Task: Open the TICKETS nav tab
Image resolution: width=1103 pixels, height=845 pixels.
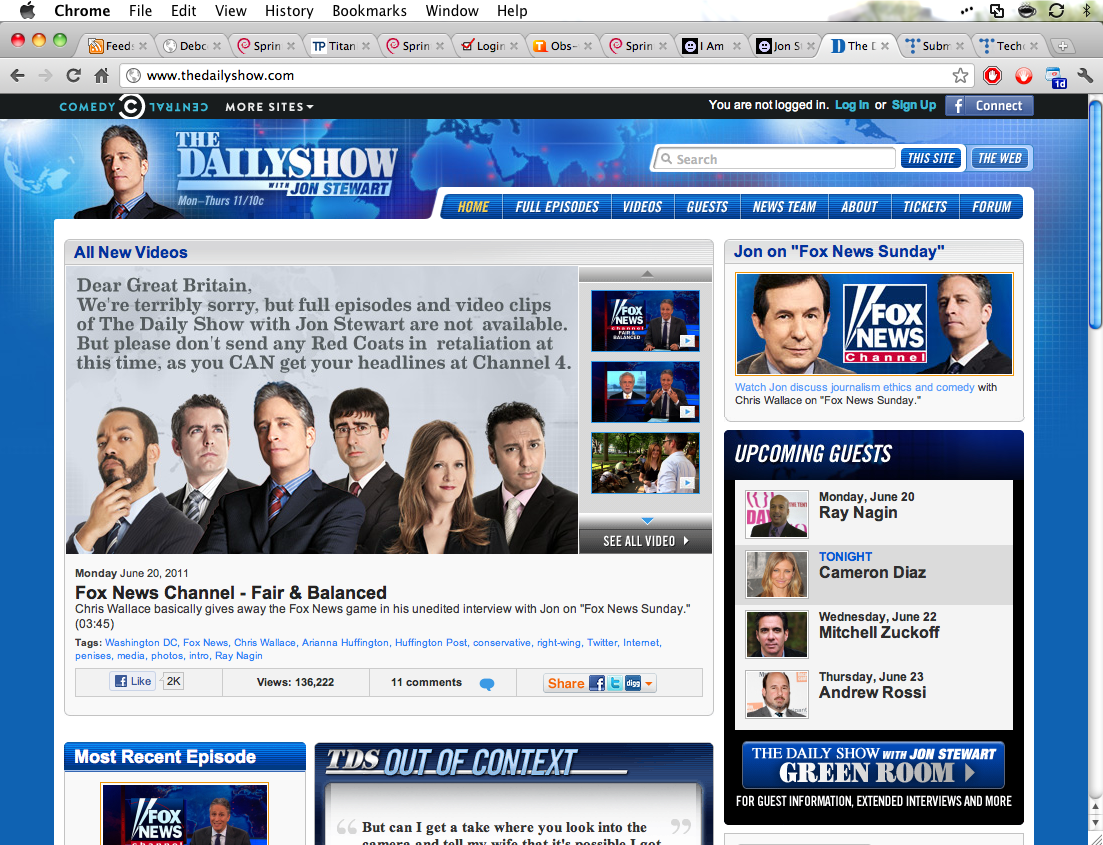Action: click(925, 207)
